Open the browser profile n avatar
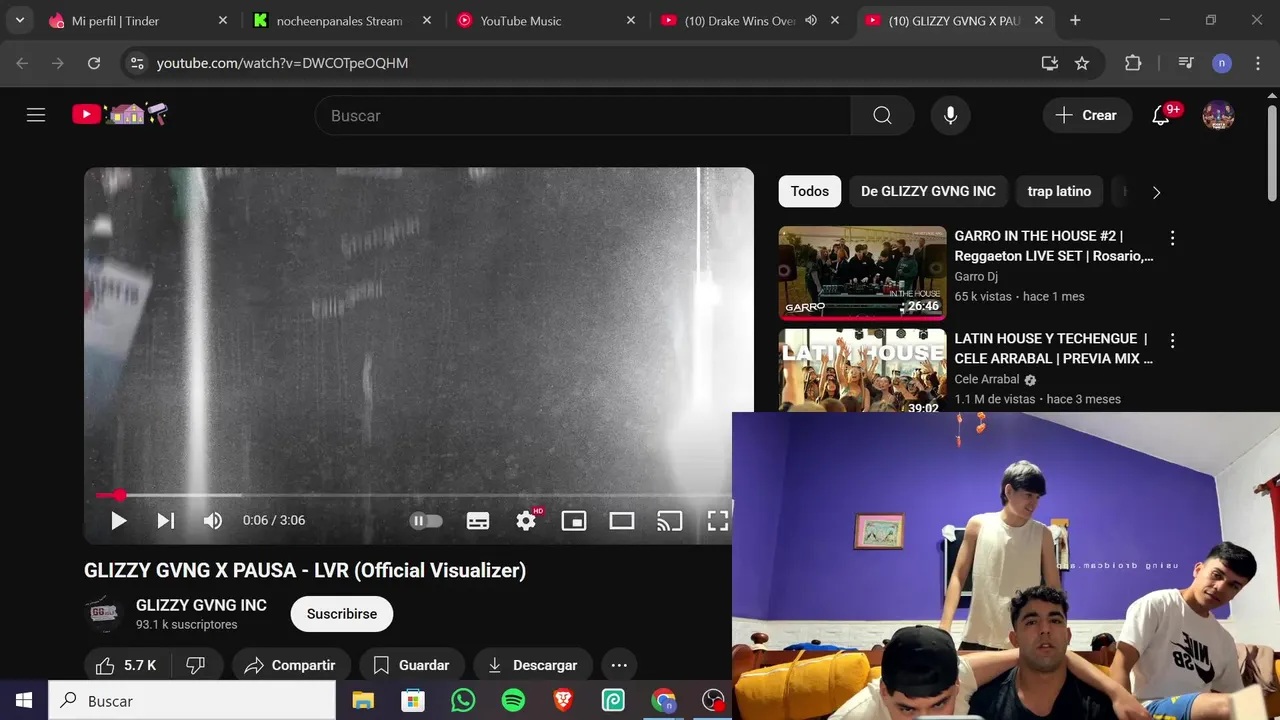1280x720 pixels. tap(1222, 63)
